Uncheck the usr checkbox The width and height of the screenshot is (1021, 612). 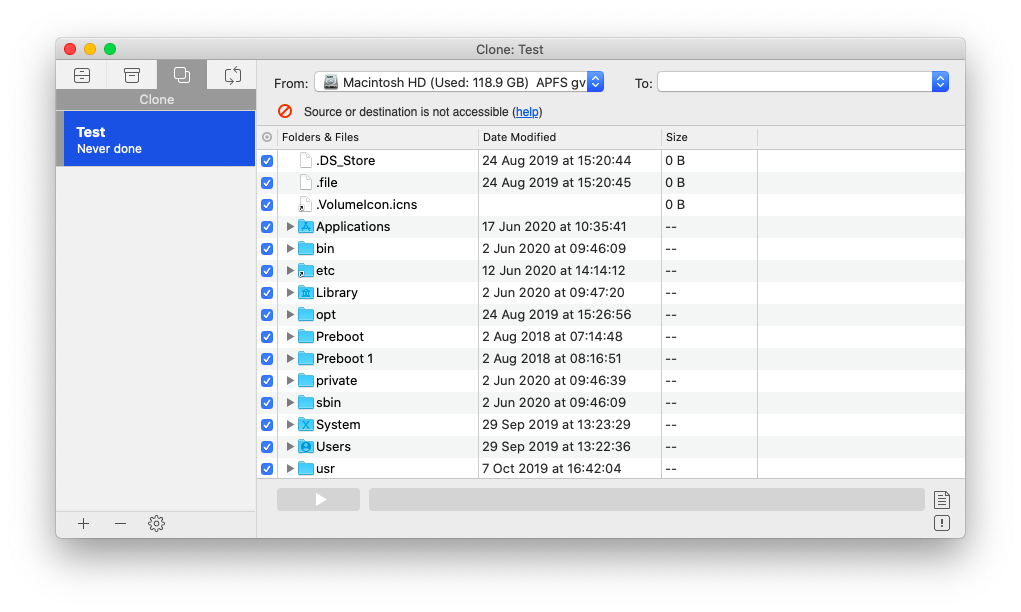267,469
